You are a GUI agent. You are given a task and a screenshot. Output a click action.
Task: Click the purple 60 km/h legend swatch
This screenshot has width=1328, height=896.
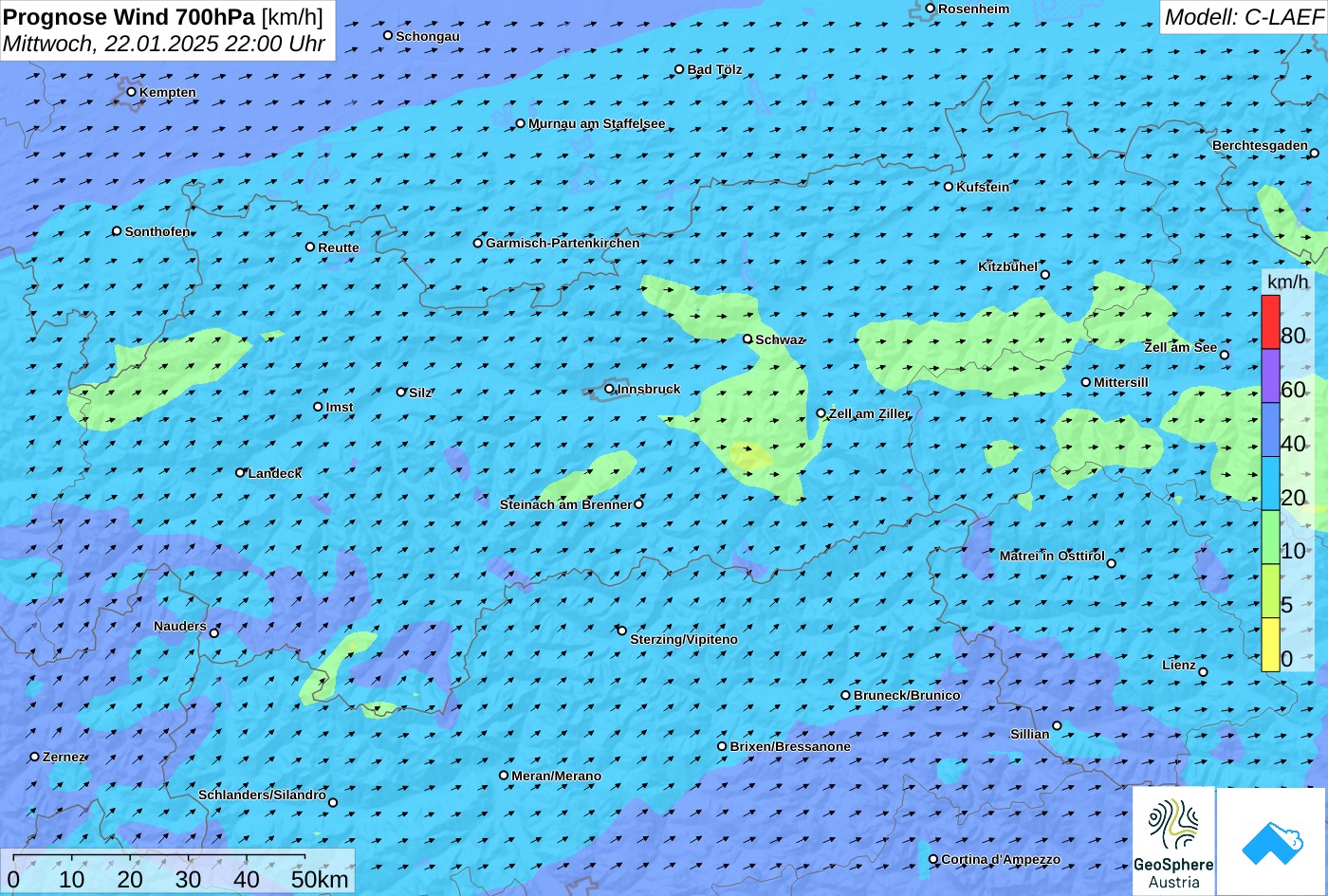(1270, 376)
